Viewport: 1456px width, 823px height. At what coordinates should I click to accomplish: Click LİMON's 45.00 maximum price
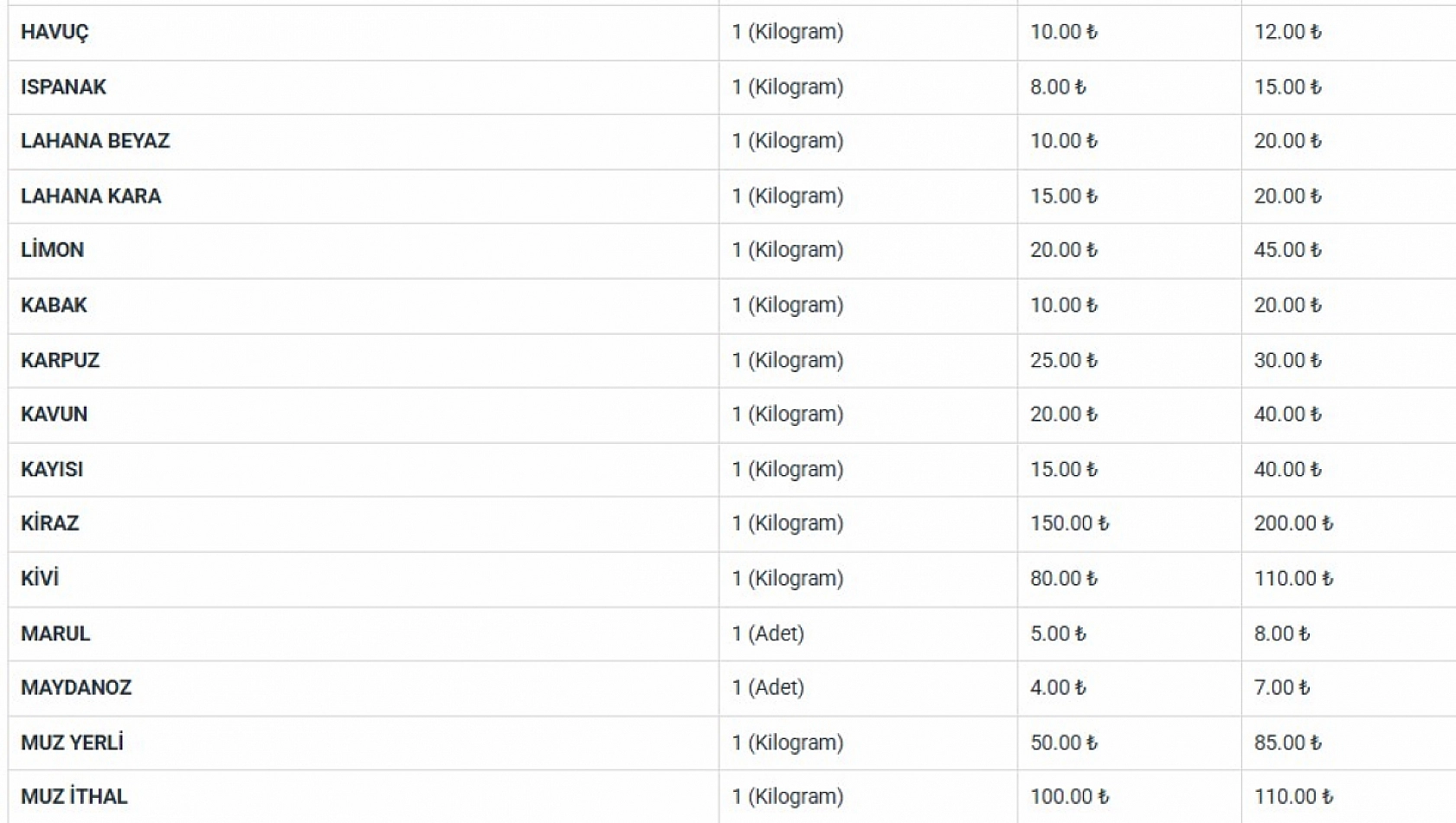tap(1287, 250)
